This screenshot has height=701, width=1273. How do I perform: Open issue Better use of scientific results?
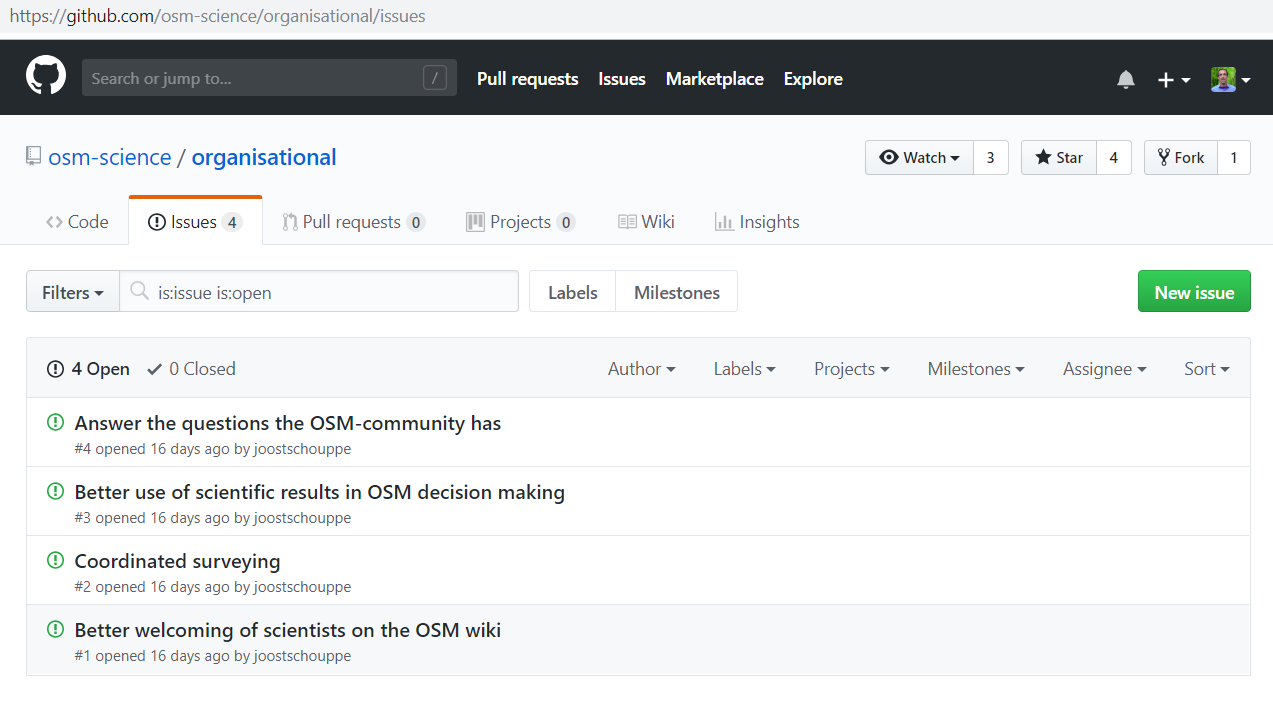pos(320,492)
